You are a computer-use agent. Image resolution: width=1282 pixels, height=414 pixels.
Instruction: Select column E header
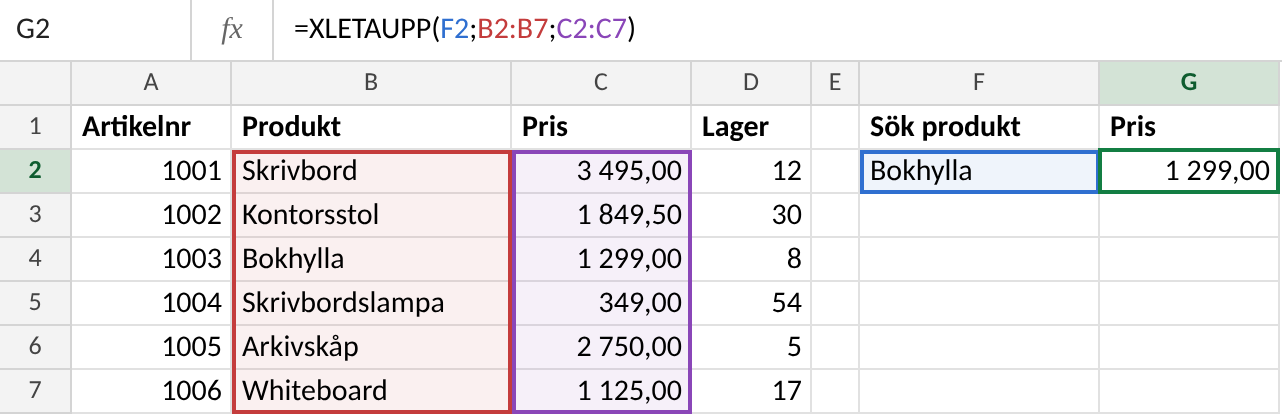point(835,84)
